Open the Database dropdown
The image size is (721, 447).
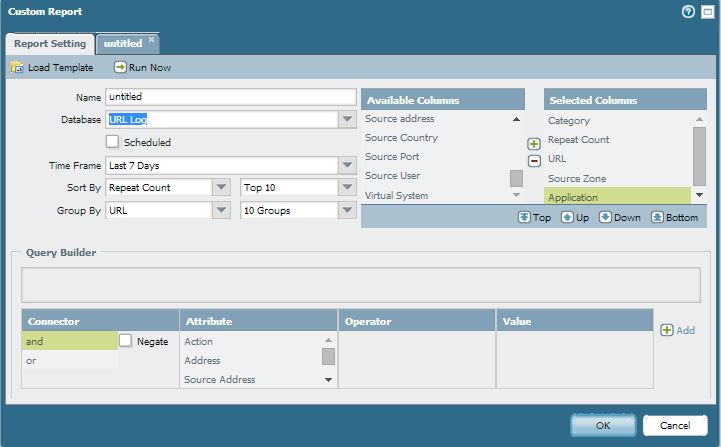(347, 120)
